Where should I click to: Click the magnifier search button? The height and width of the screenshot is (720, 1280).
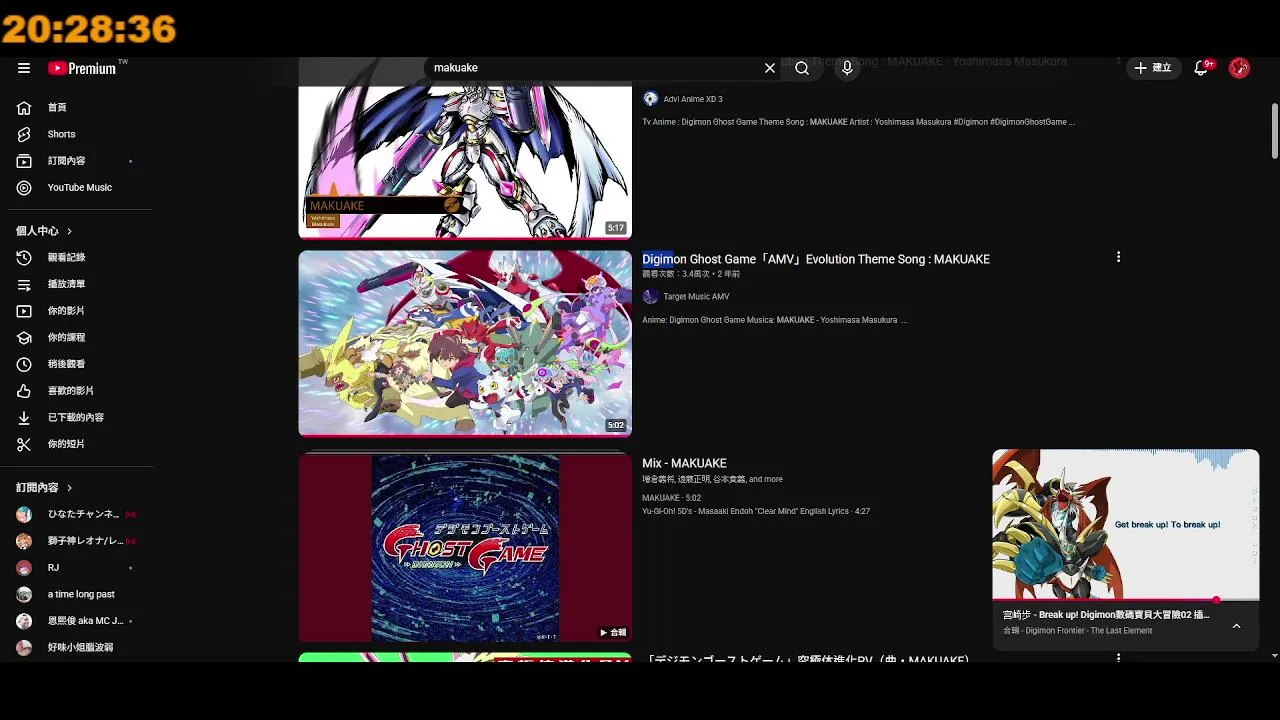[802, 68]
